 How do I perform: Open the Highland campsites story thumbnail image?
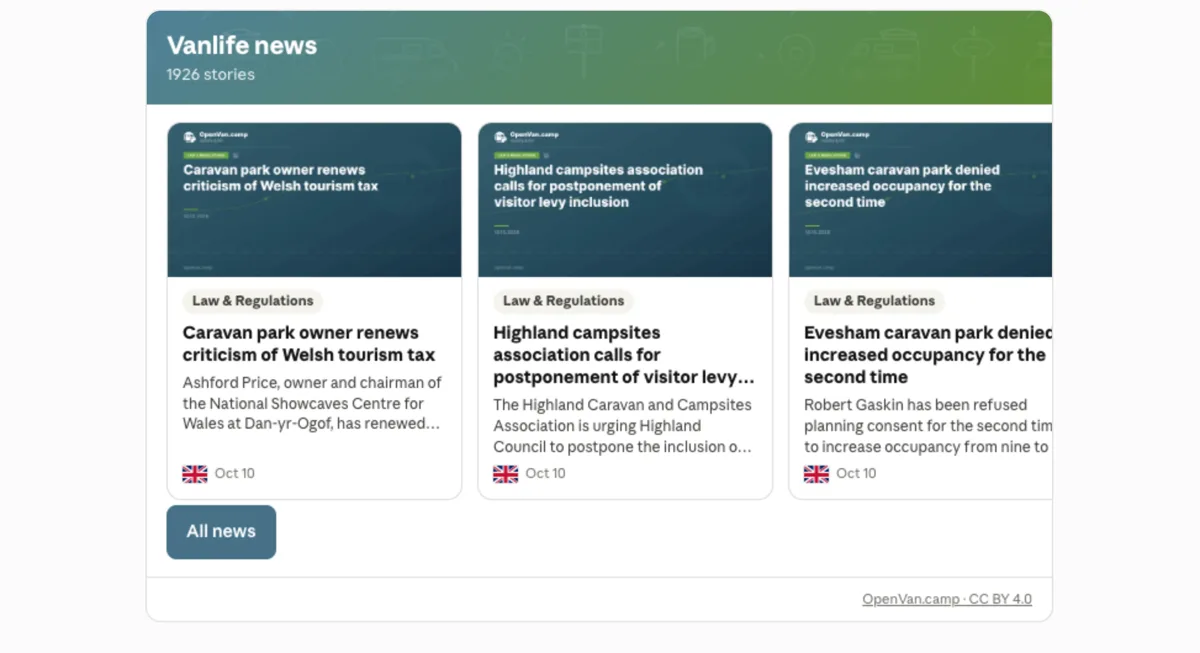(625, 200)
